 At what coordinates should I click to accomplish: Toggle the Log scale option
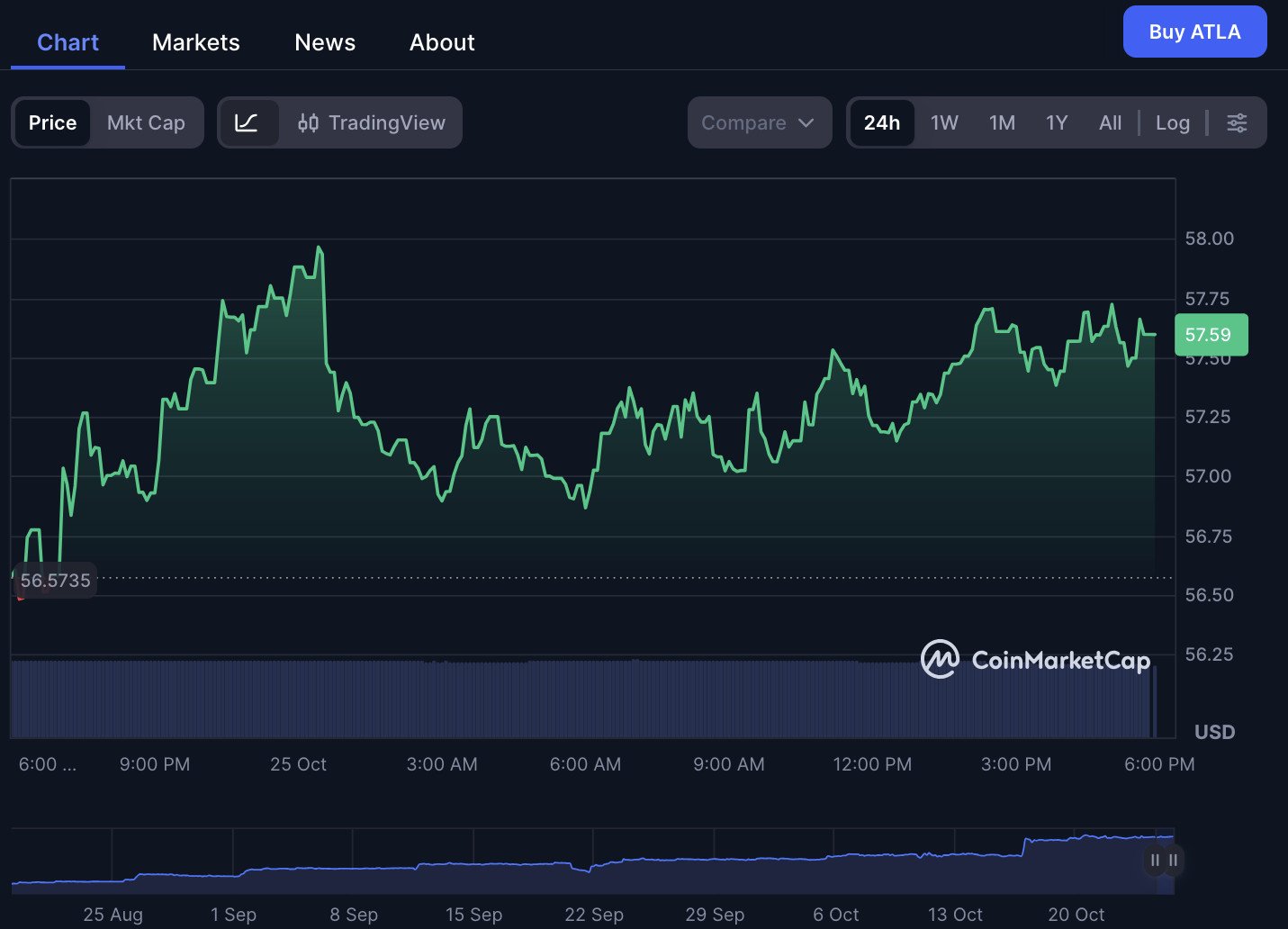point(1172,122)
